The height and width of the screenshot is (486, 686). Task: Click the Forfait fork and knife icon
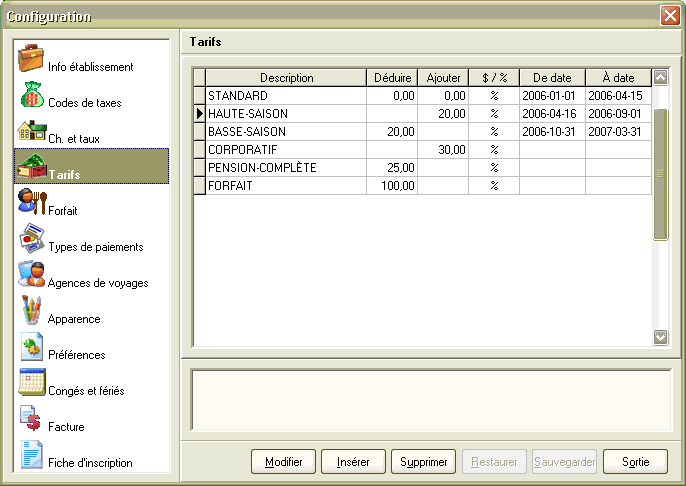tap(31, 203)
